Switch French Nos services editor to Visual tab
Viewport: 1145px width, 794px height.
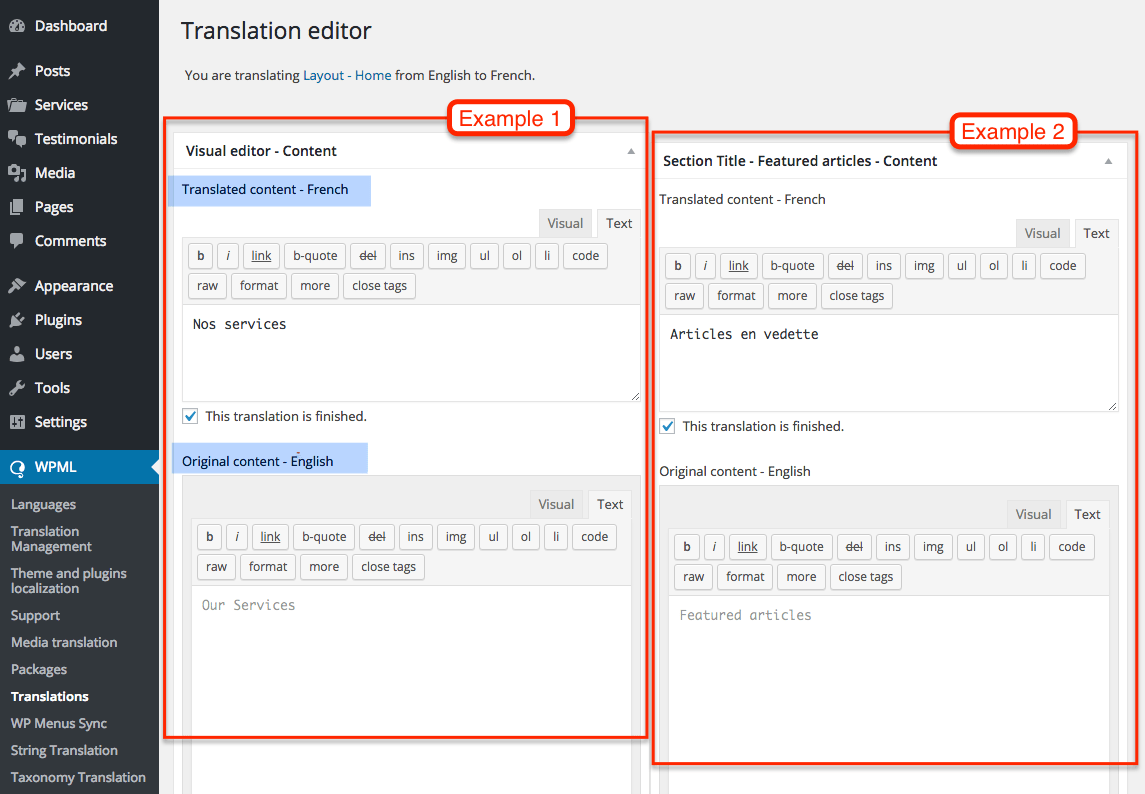(565, 223)
